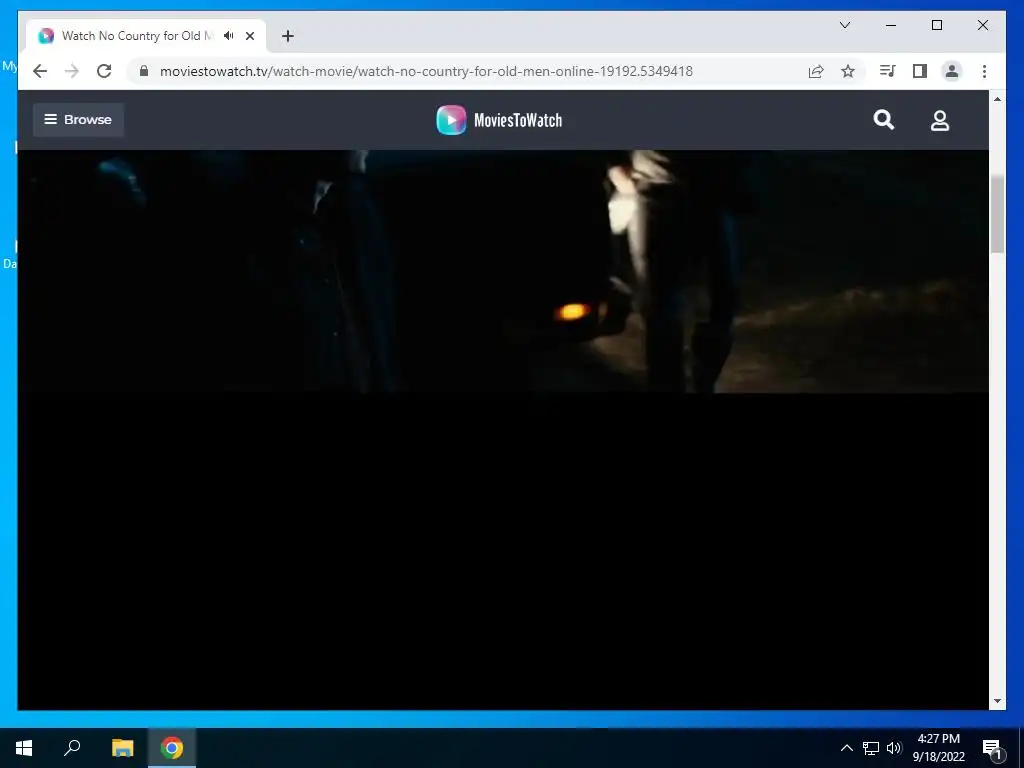Image resolution: width=1024 pixels, height=768 pixels.
Task: Close the No Country for Old Men tab
Action: tap(249, 36)
